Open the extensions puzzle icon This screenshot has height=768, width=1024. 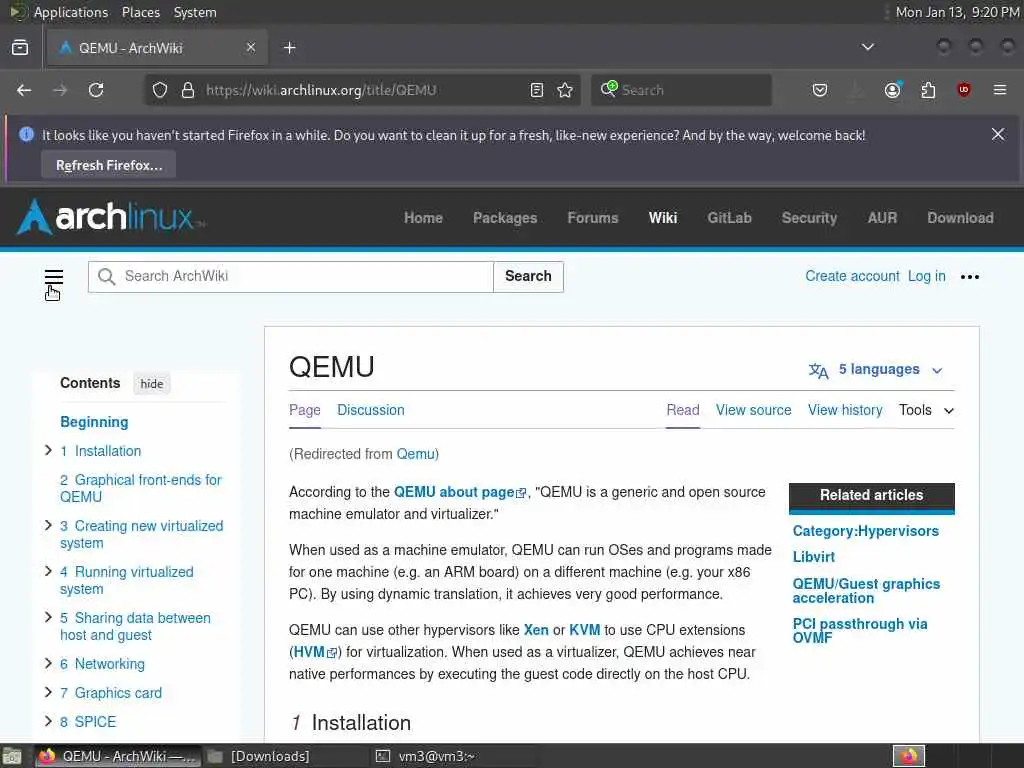(928, 90)
